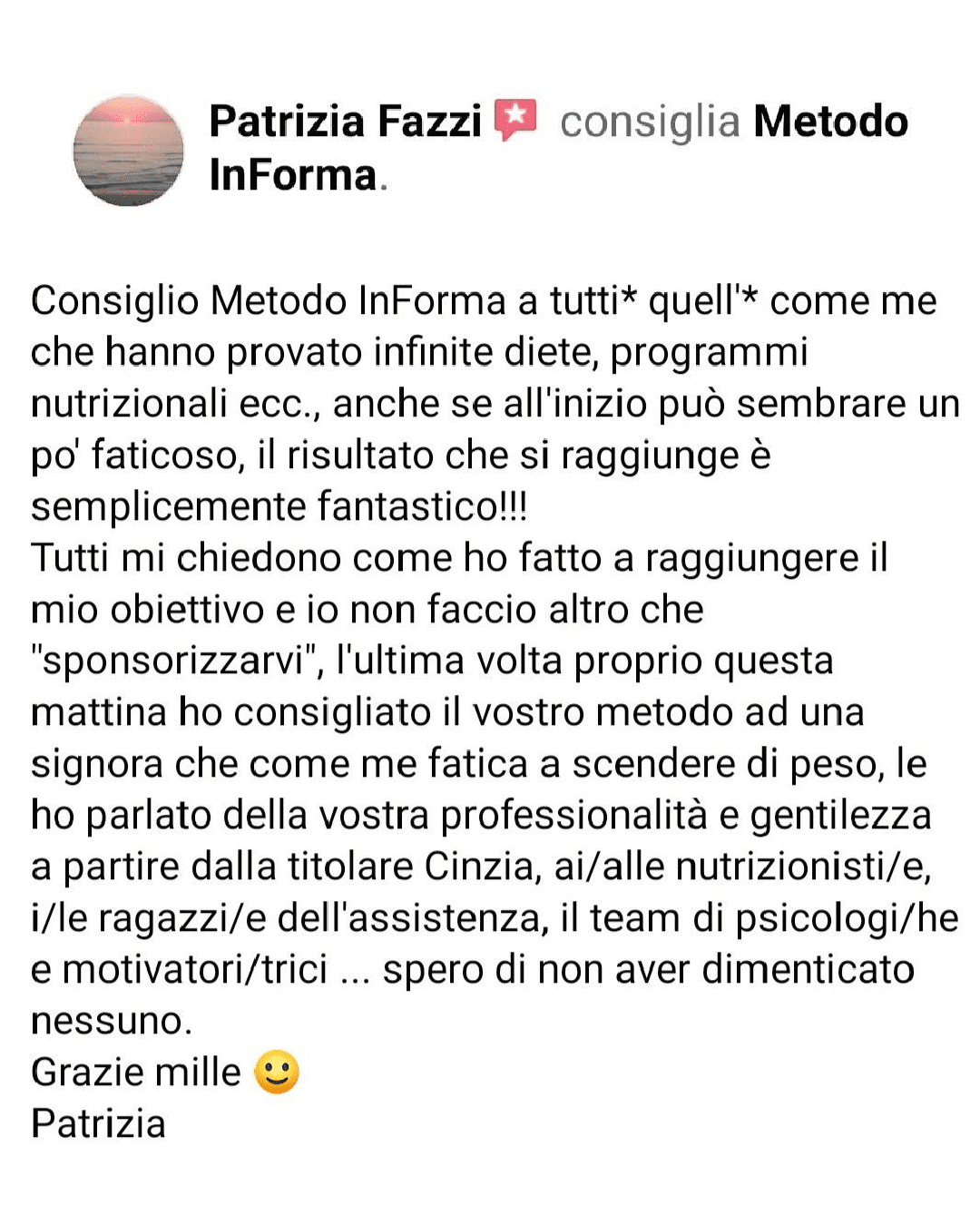Click the word nessuno ending the paragraph
Image resolution: width=980 pixels, height=1225 pixels.
coord(112,1022)
